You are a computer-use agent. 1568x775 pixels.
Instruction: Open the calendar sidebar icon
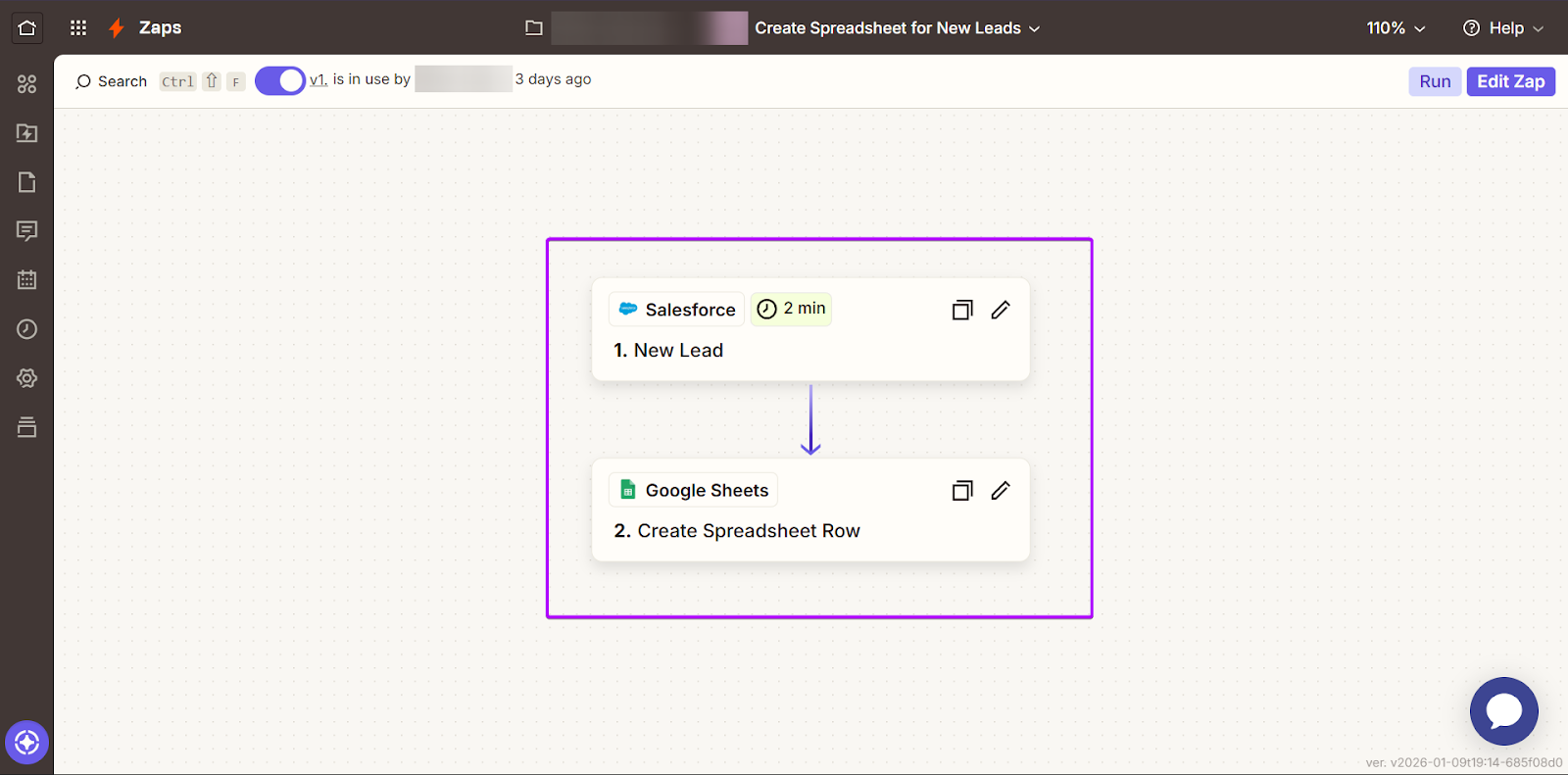(27, 280)
